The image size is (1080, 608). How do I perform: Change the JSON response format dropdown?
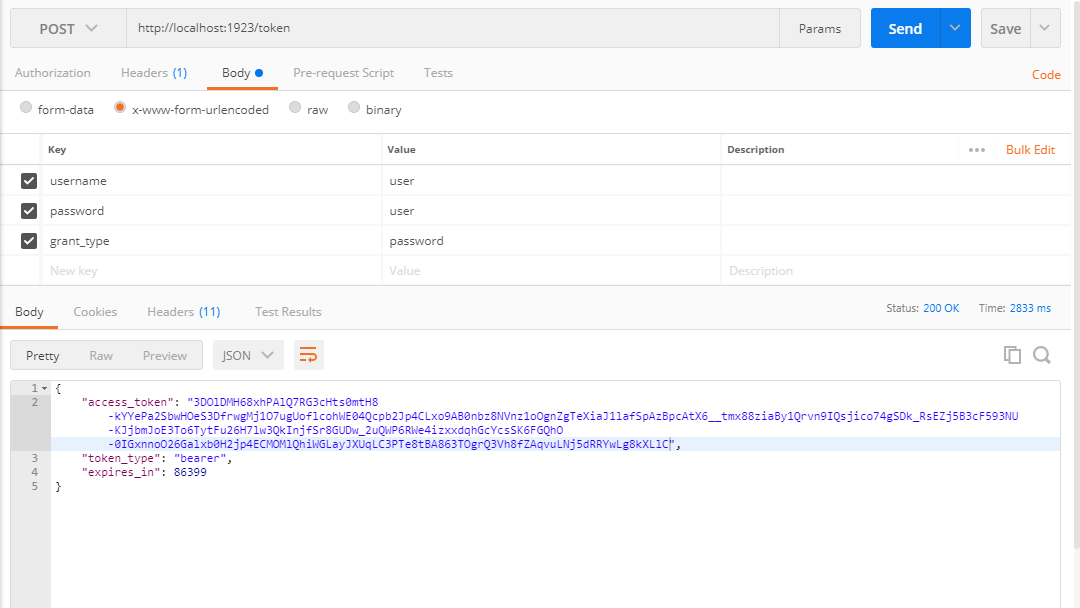tap(248, 355)
